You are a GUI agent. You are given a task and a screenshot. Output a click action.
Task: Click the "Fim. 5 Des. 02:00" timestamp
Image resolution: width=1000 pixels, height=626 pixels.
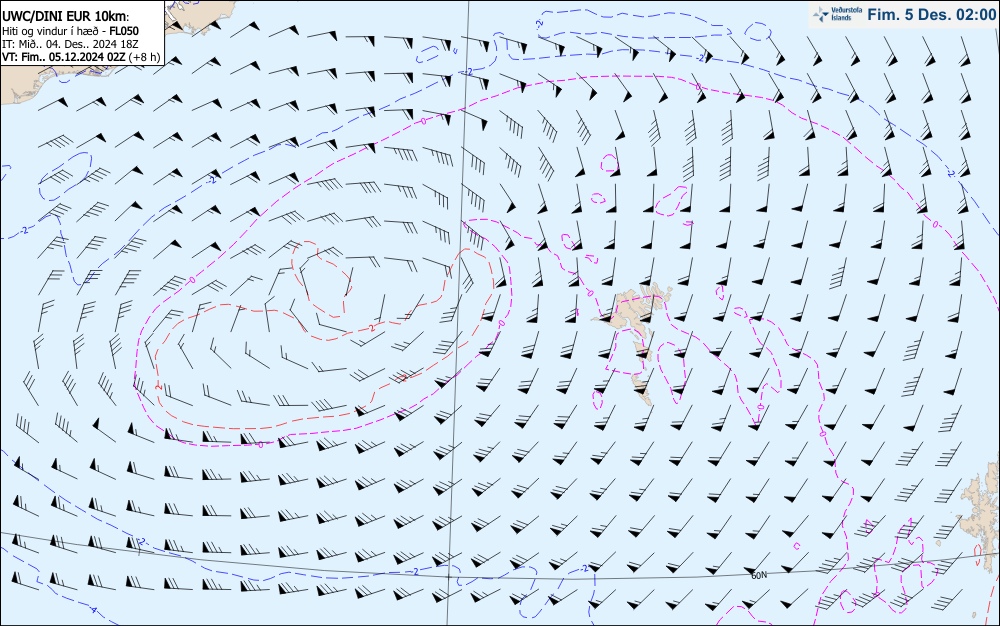pos(932,15)
